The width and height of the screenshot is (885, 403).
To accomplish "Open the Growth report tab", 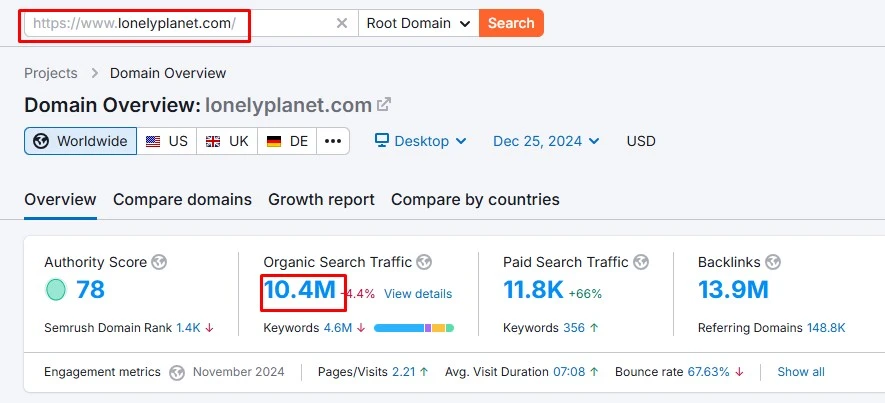I will (x=321, y=199).
